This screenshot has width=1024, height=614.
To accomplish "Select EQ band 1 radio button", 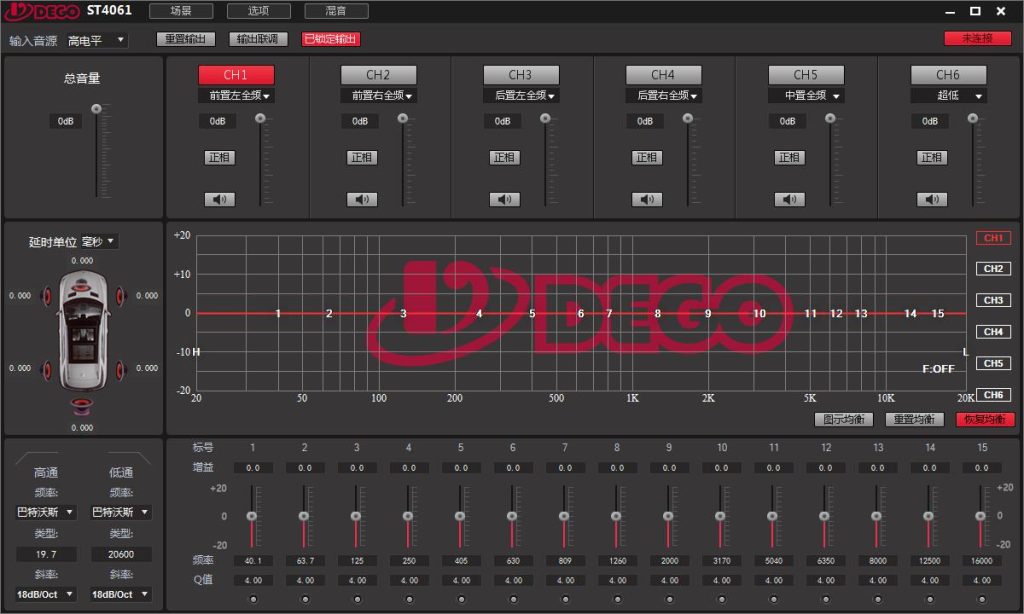I will [x=253, y=599].
